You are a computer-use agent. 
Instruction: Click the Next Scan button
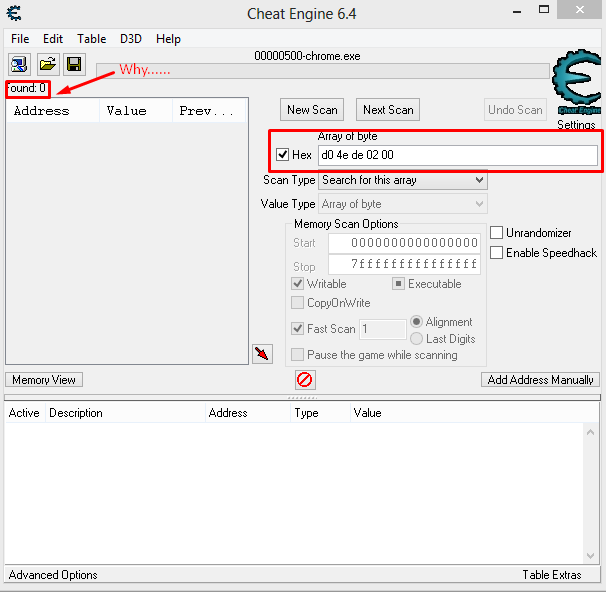pos(388,110)
